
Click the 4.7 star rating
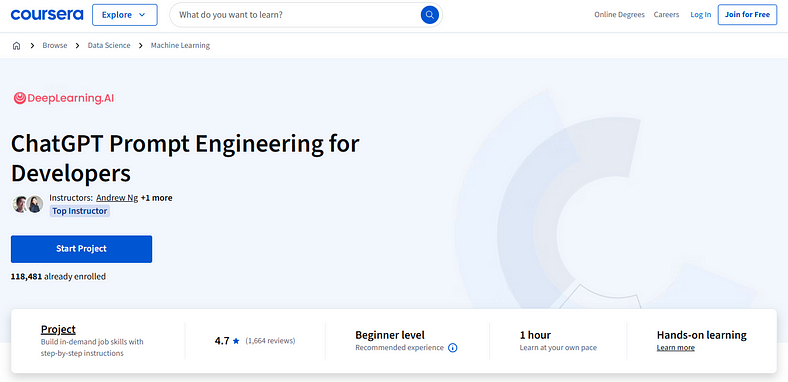click(227, 341)
